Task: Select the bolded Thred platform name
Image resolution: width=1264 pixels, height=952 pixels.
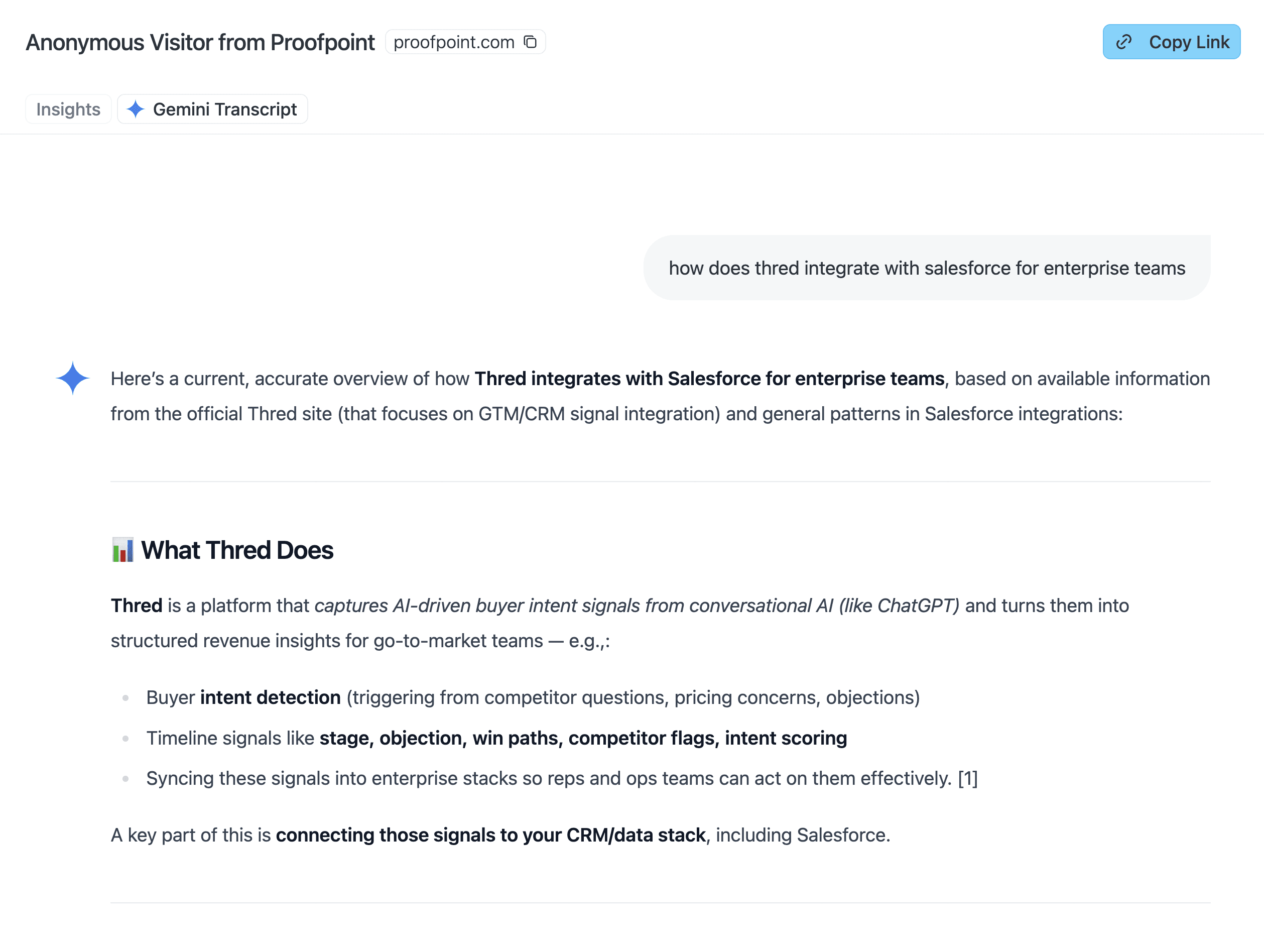Action: (136, 605)
